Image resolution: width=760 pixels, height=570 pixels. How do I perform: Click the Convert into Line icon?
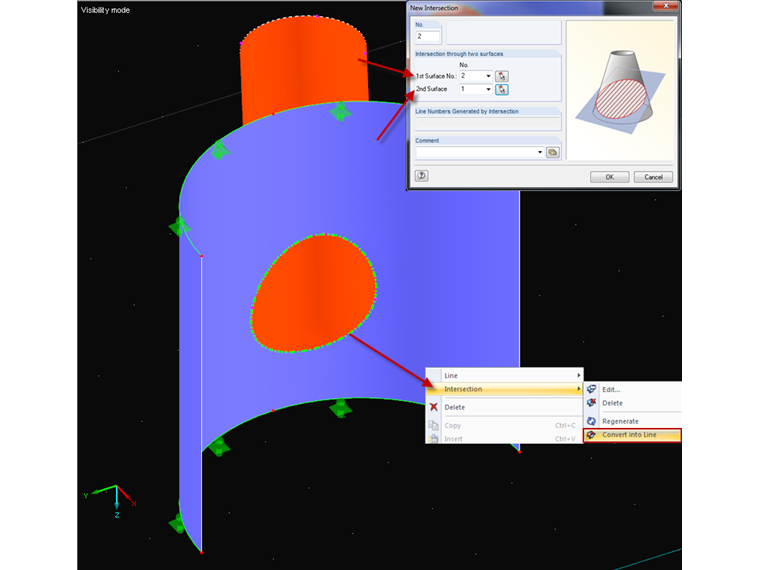point(591,435)
